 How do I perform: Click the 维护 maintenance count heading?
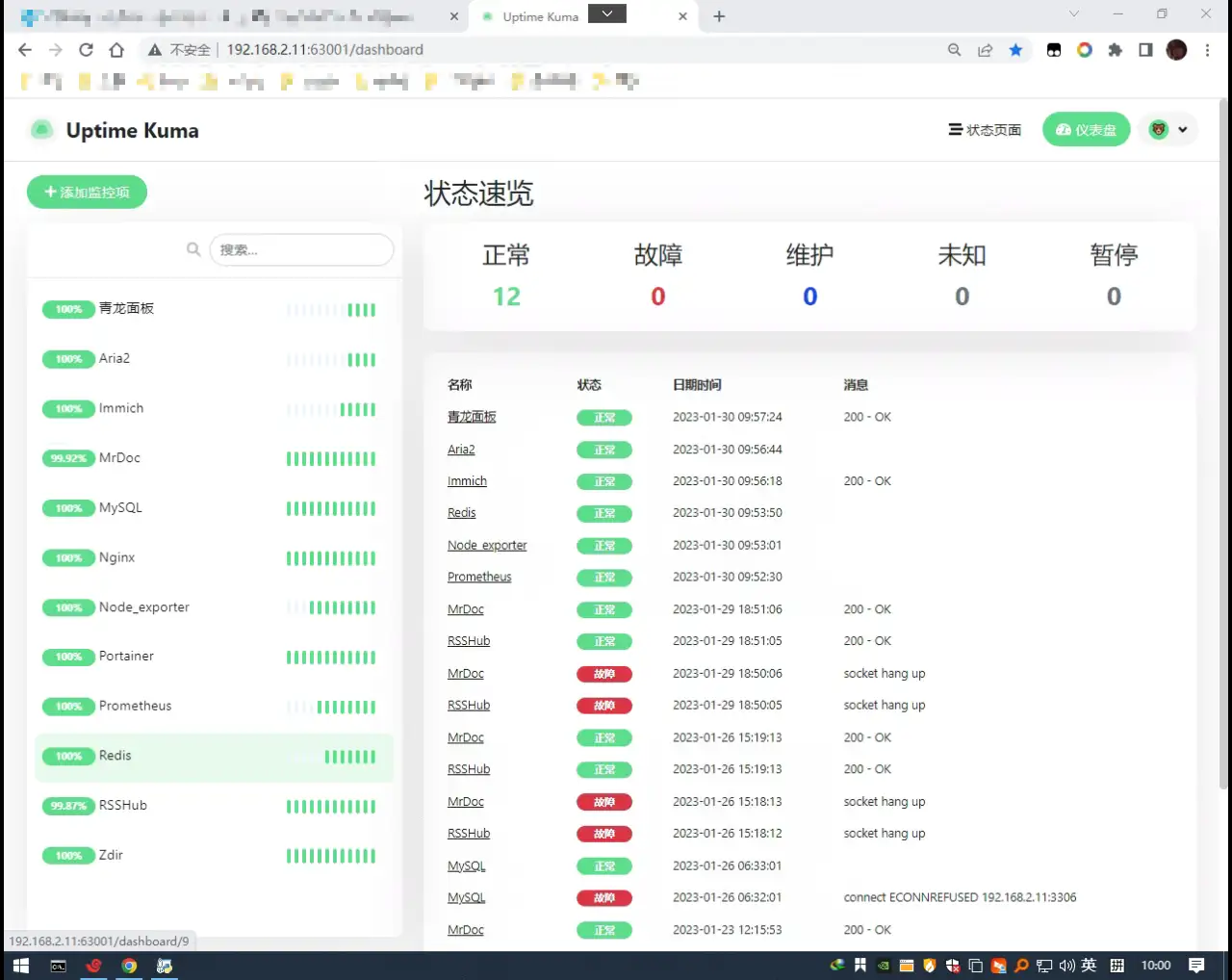[810, 255]
